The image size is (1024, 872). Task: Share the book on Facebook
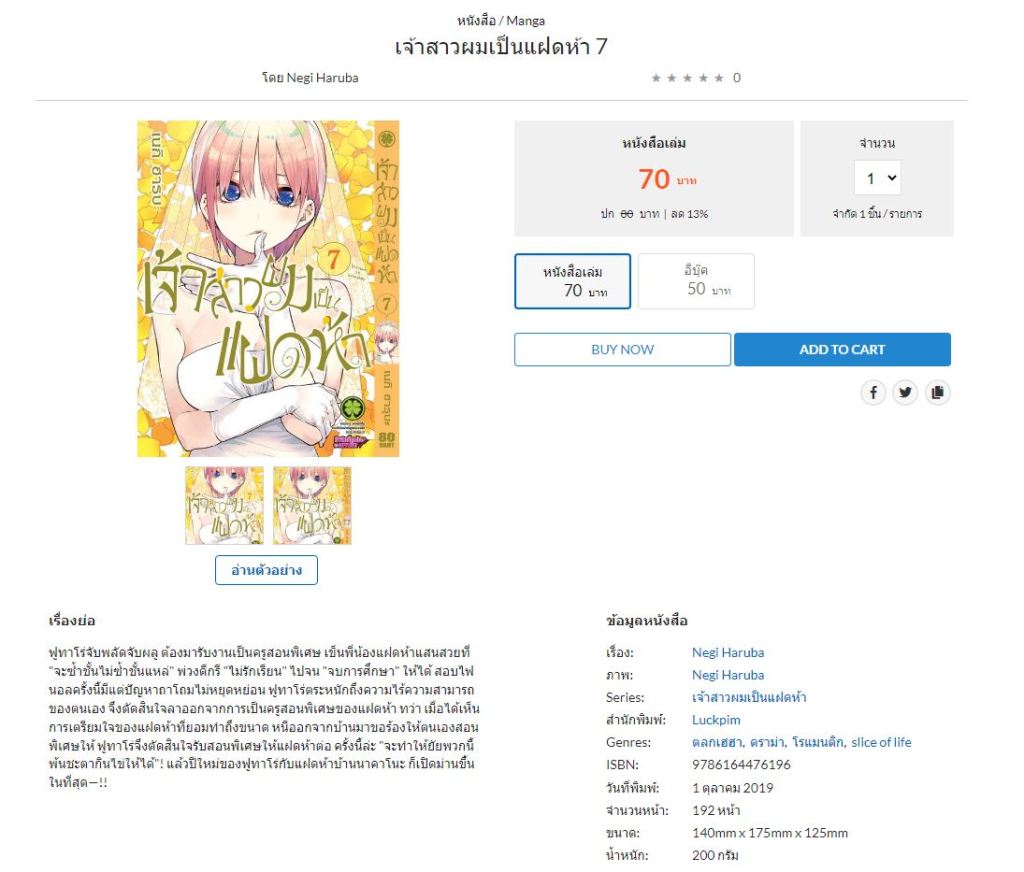coord(872,392)
